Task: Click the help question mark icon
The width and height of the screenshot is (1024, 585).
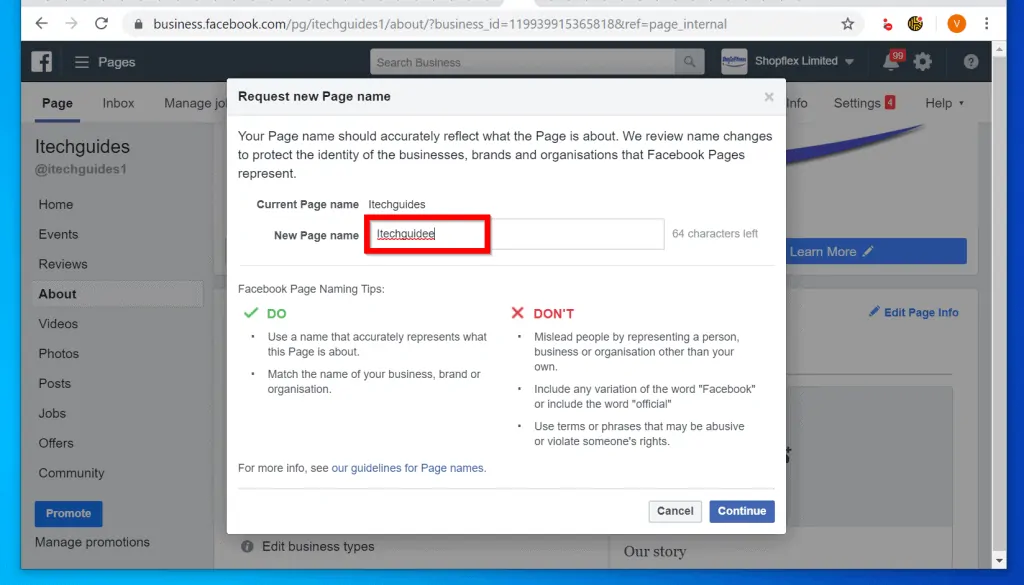Action: [971, 62]
